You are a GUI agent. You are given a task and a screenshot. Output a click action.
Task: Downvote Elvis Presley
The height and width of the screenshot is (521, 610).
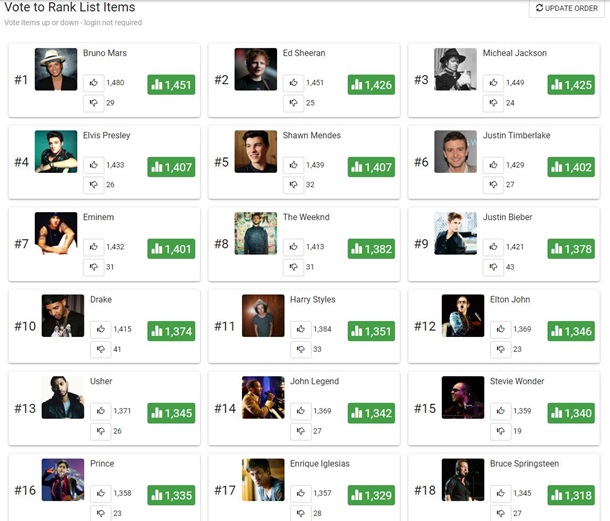[x=93, y=185]
